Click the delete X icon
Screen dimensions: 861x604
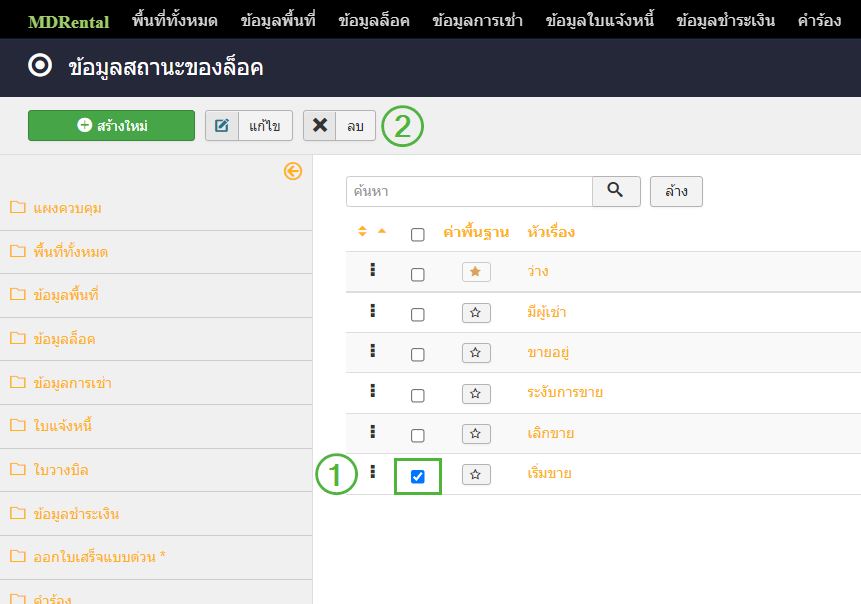(x=320, y=126)
